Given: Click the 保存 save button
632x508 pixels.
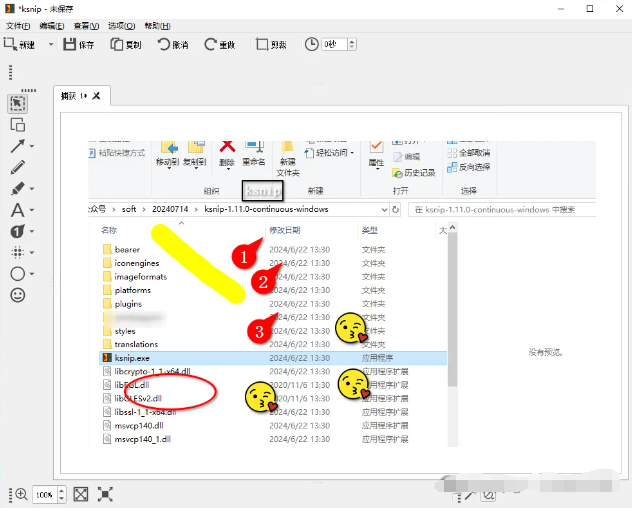Looking at the screenshot, I should click(x=79, y=44).
